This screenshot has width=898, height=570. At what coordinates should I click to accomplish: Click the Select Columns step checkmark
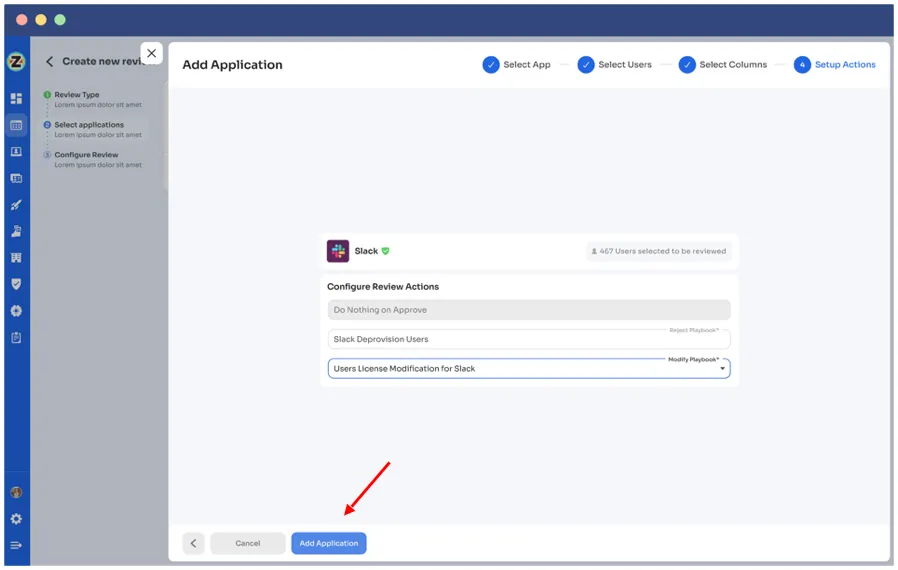(x=687, y=65)
